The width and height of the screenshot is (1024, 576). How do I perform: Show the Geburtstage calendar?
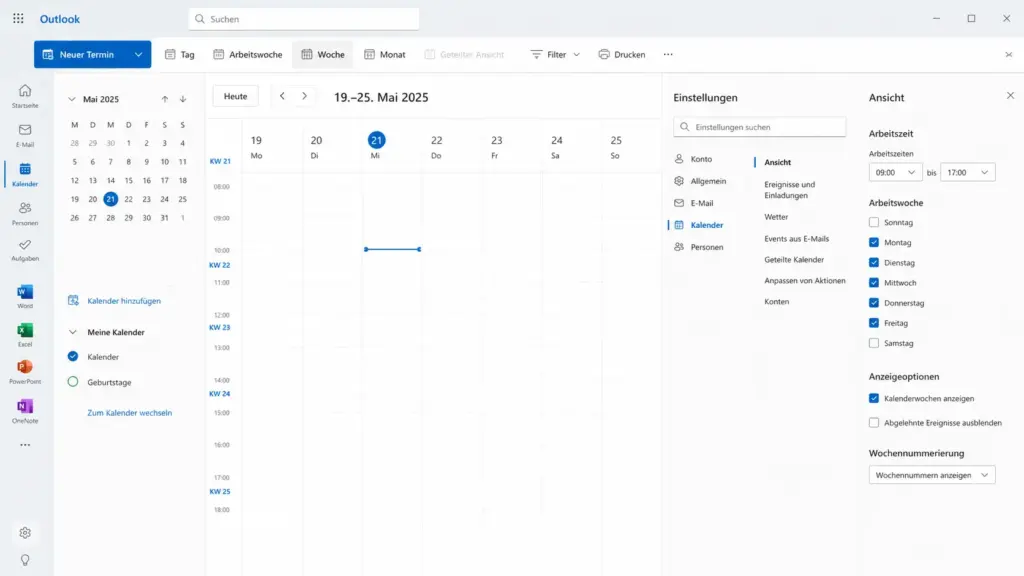[x=73, y=382]
